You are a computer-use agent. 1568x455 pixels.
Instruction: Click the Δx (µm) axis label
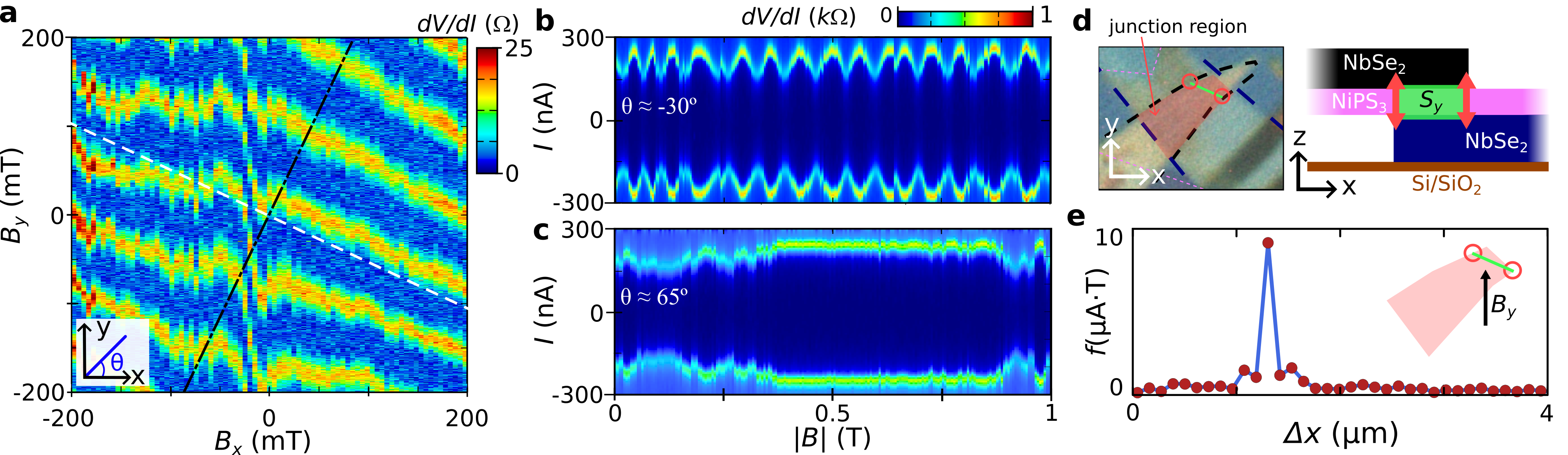(1340, 435)
